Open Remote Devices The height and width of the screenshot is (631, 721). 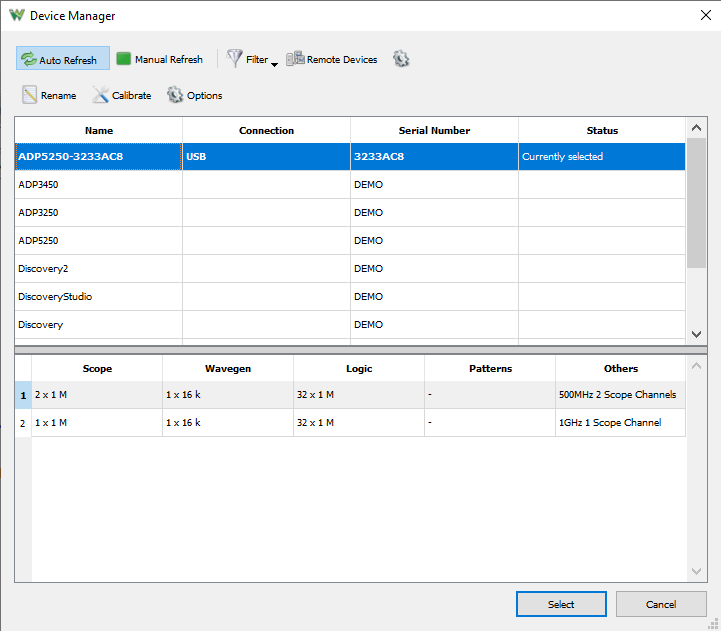pyautogui.click(x=332, y=59)
